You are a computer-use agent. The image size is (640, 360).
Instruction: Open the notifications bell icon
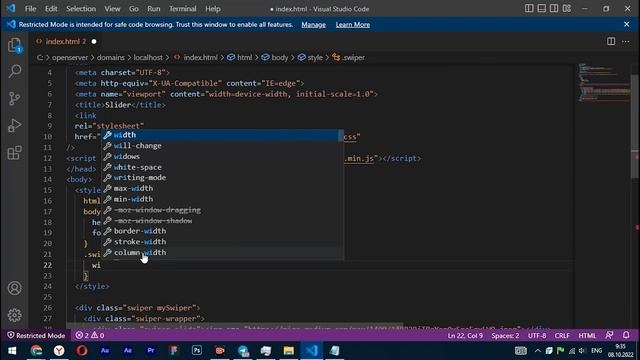(626, 336)
